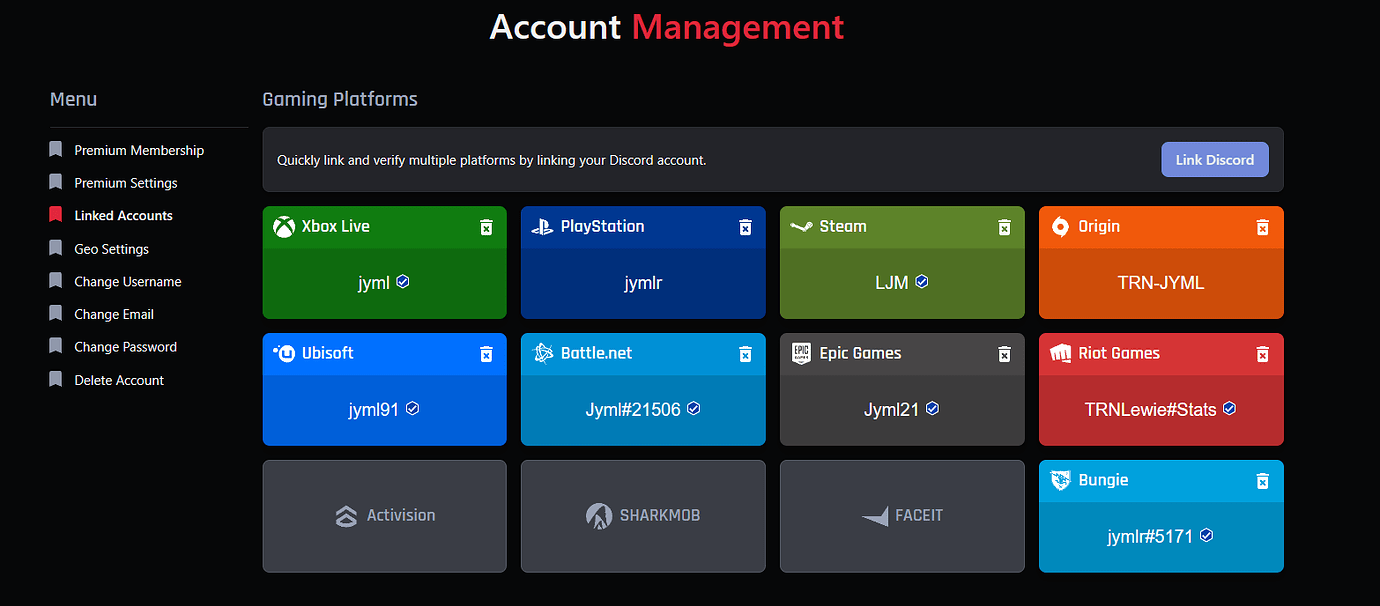Click the Epic Games delete icon

point(1004,354)
